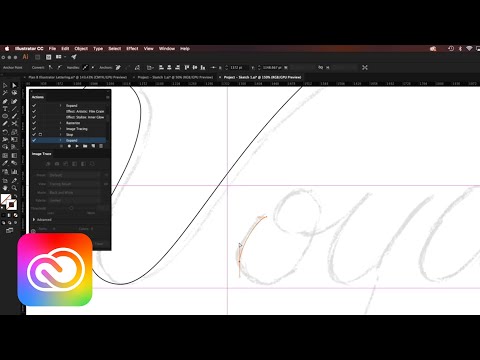Click the Y coordinate input field
The height and width of the screenshot is (360, 480).
pos(272,67)
